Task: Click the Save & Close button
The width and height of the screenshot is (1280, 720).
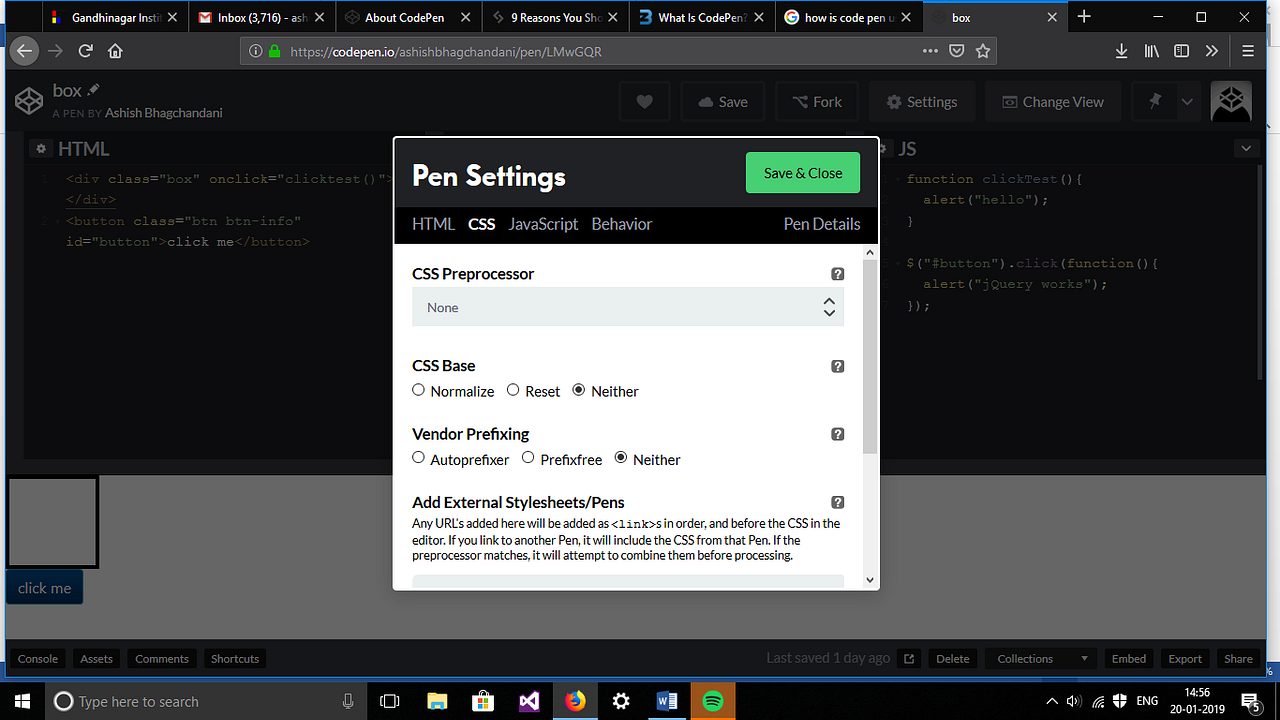Action: (x=802, y=172)
